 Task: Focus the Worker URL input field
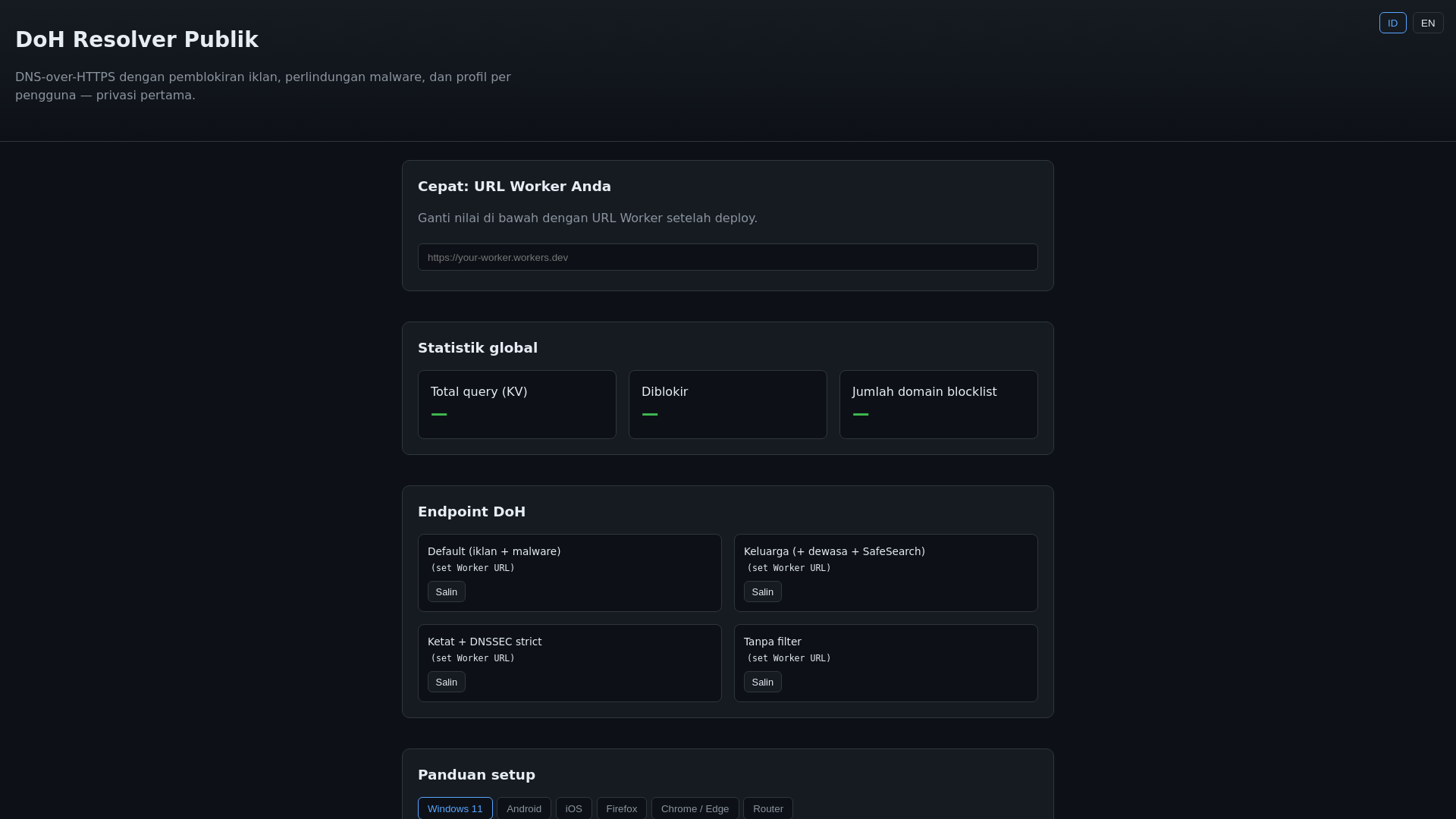(728, 257)
